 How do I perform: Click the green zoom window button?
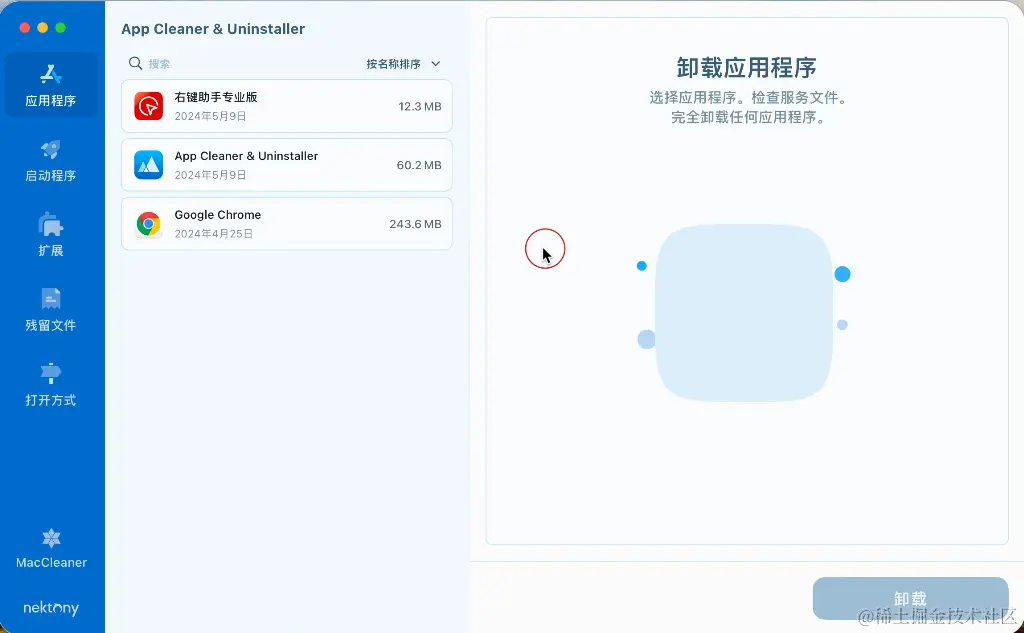pos(61,27)
